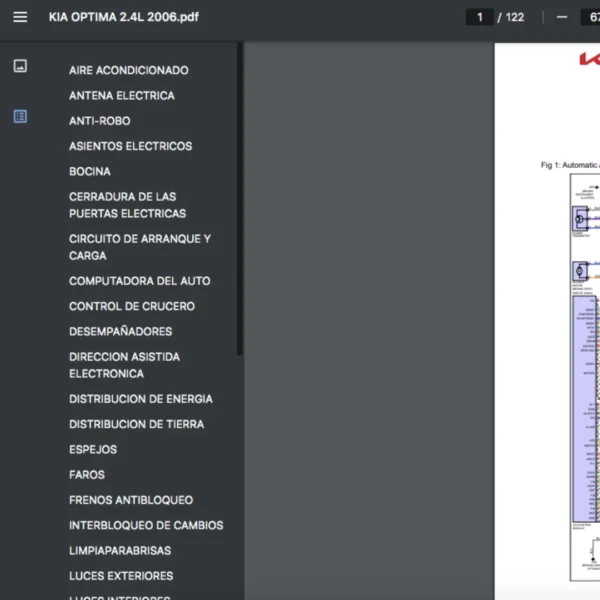The height and width of the screenshot is (600, 600).
Task: Go to the ASIENTOS ELECTRICOS bookmark
Action: coord(130,146)
